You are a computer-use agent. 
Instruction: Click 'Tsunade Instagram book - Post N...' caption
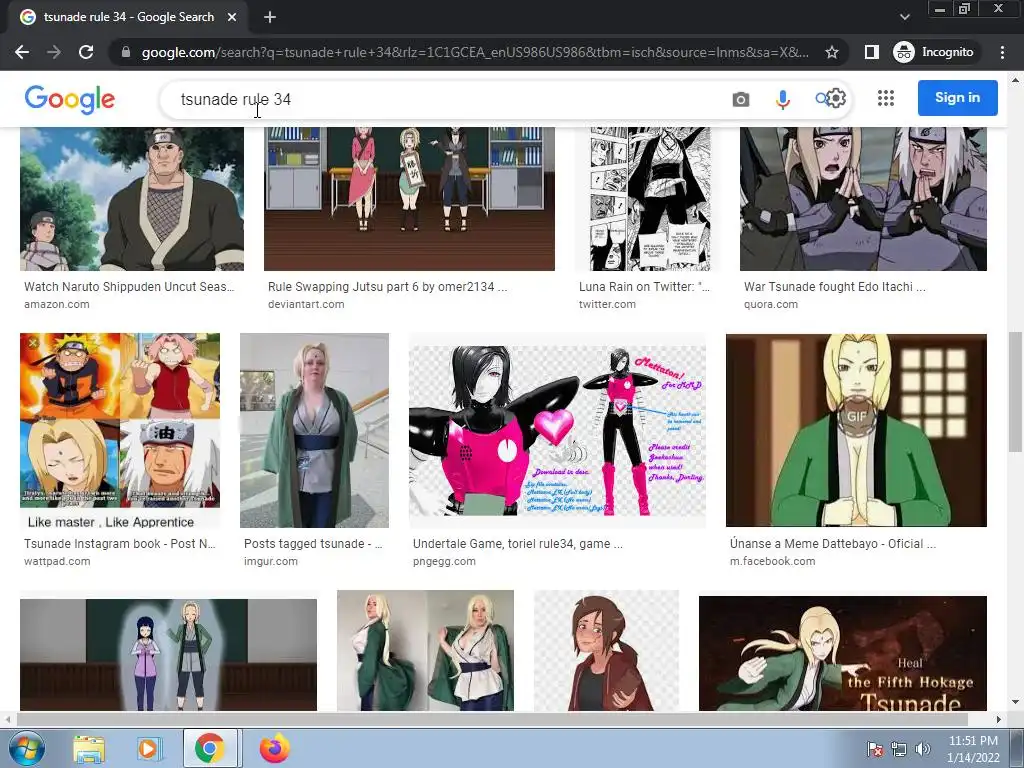pos(120,543)
